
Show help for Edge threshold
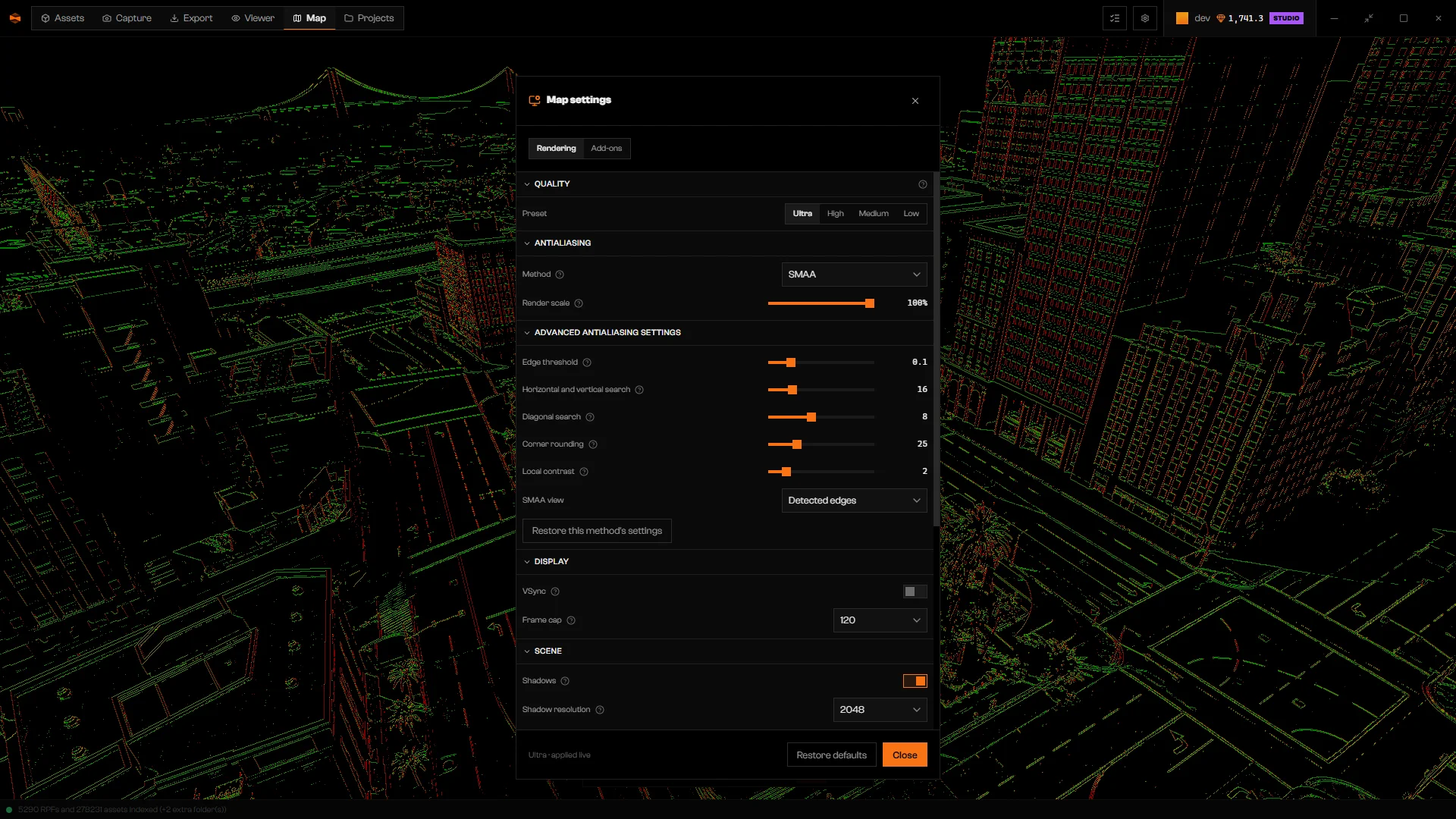tap(587, 362)
